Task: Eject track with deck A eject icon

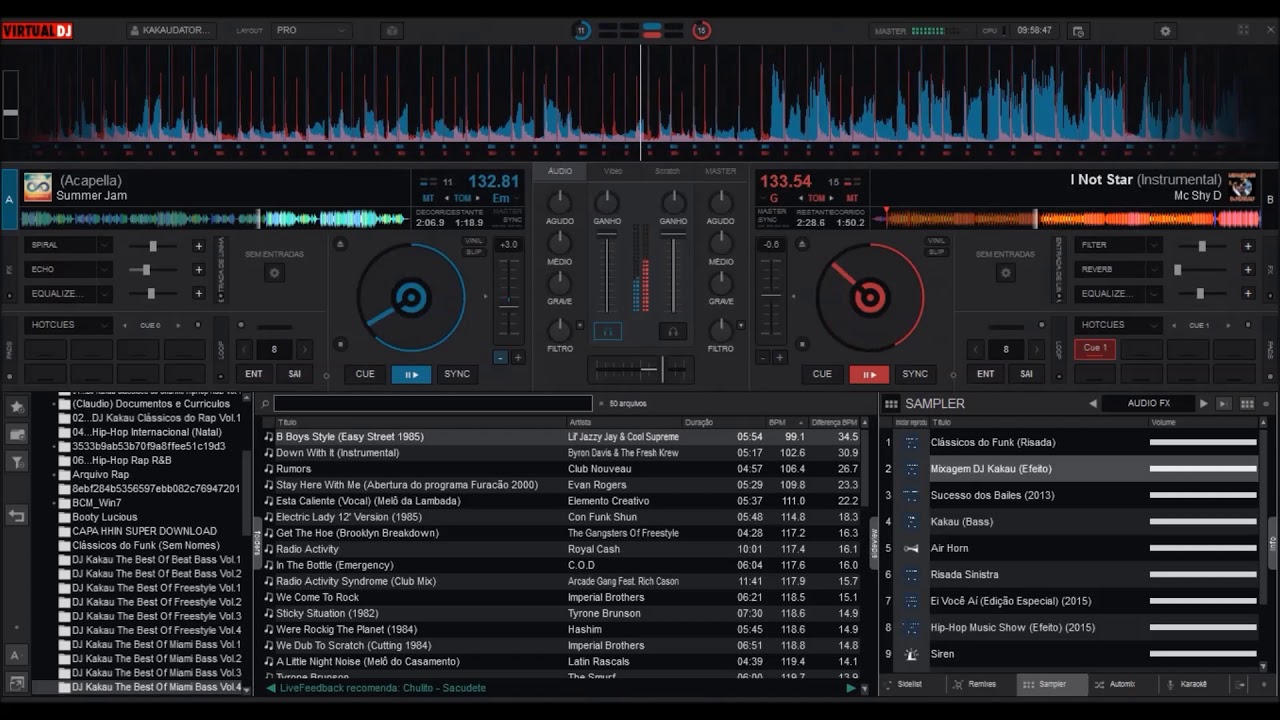Action: click(x=340, y=244)
